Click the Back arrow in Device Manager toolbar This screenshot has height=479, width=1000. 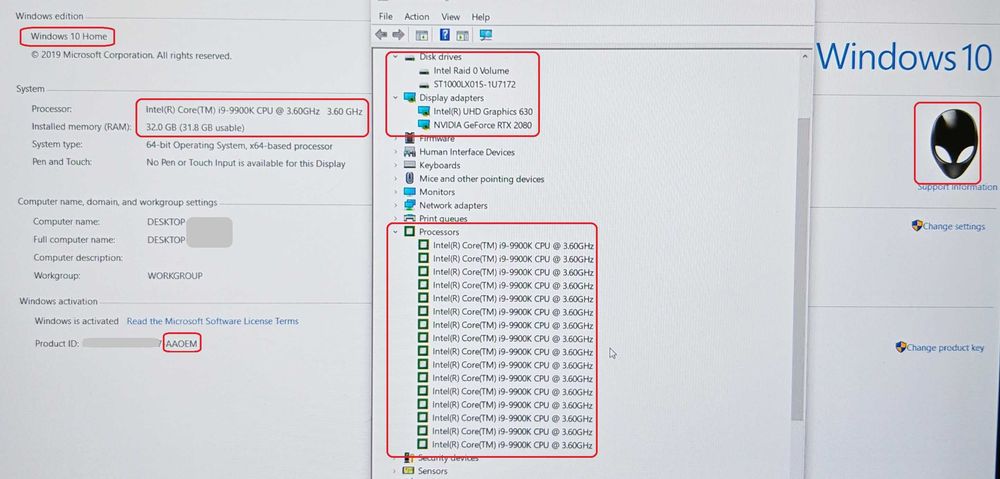tap(381, 34)
